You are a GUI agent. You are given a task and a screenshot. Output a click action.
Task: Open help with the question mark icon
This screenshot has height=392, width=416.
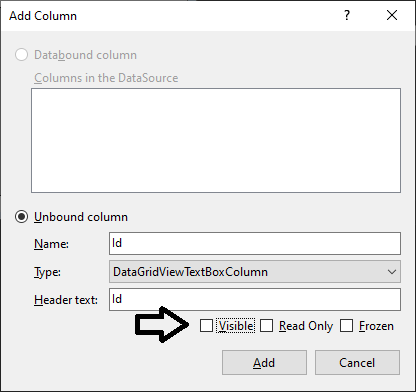[347, 15]
